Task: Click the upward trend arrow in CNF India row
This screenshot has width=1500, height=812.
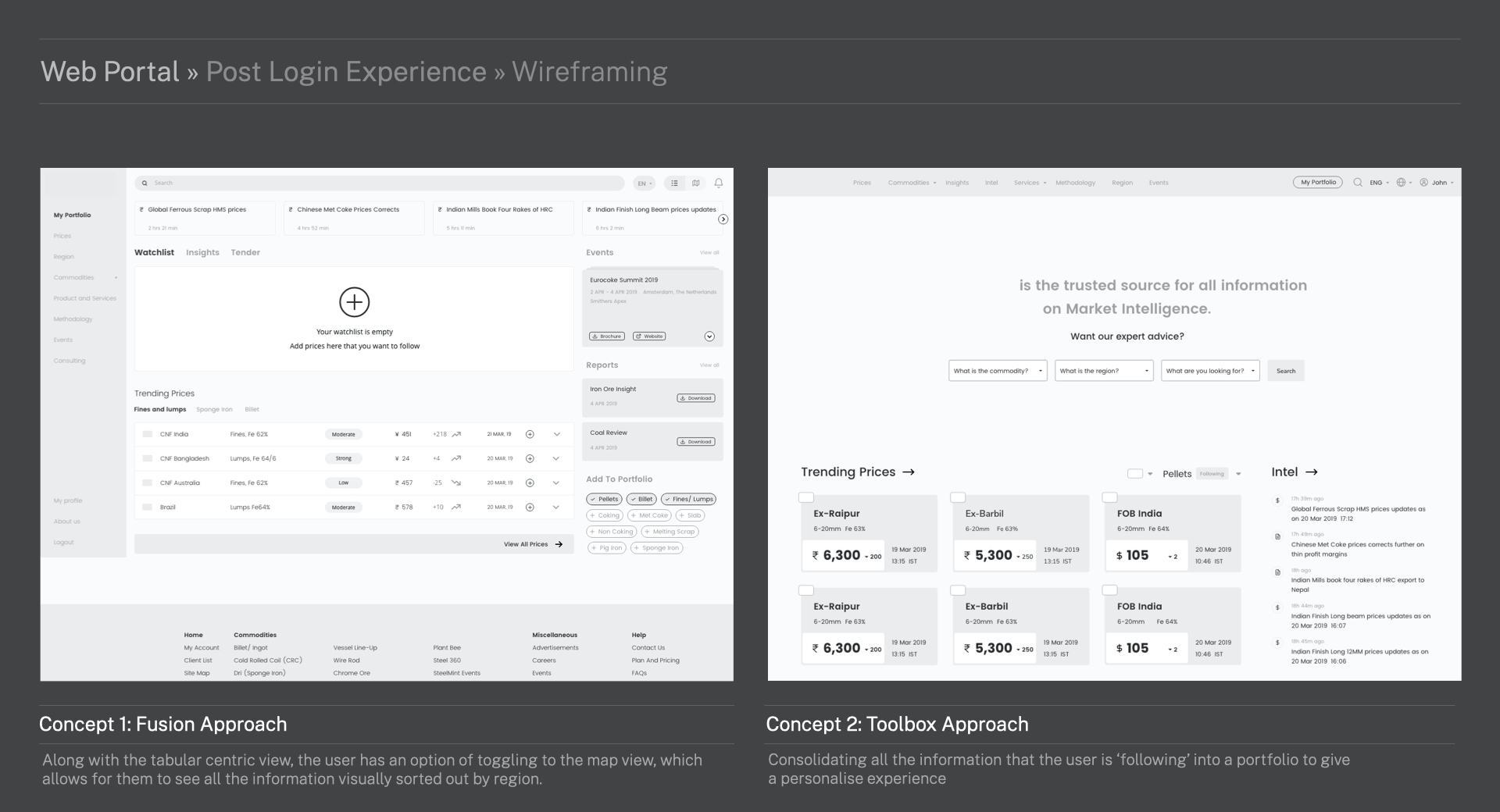Action: (456, 434)
